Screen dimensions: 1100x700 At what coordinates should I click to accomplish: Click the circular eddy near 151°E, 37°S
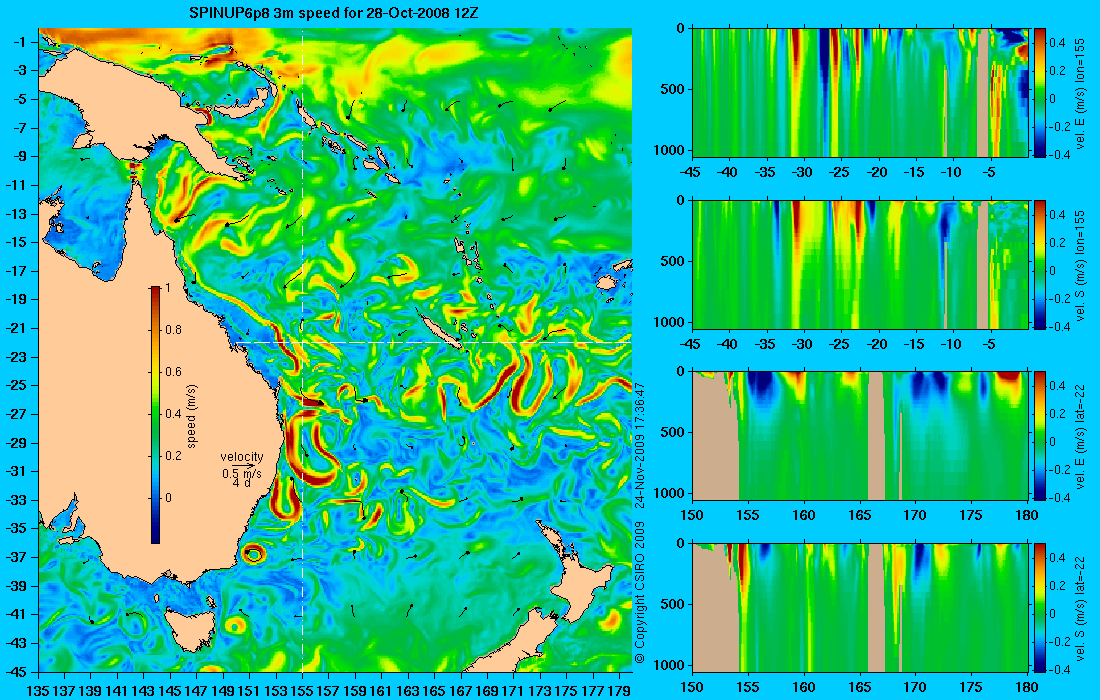(253, 554)
